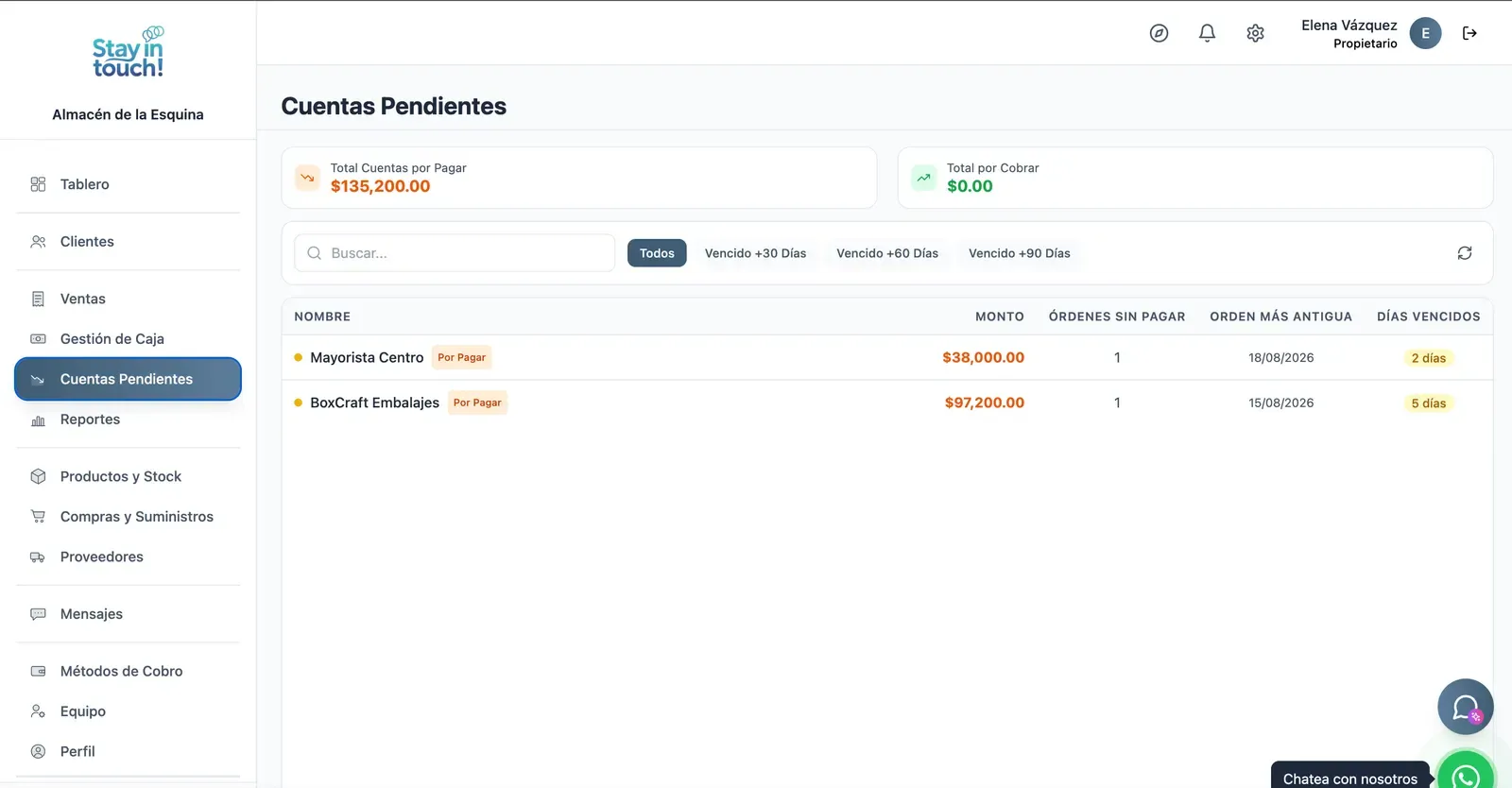Click the Por Pagar tag for BoxCraft Embalajes
Screen dimensions: 1512x788
pyautogui.click(x=477, y=403)
